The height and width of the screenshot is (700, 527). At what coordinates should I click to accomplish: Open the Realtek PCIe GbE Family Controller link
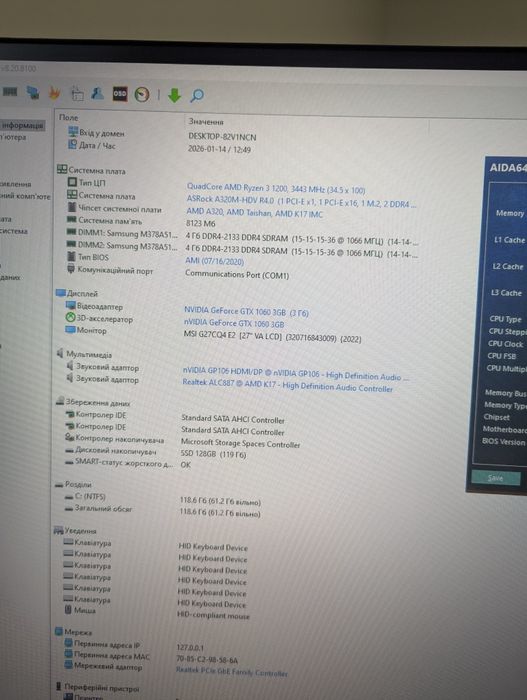click(x=231, y=671)
